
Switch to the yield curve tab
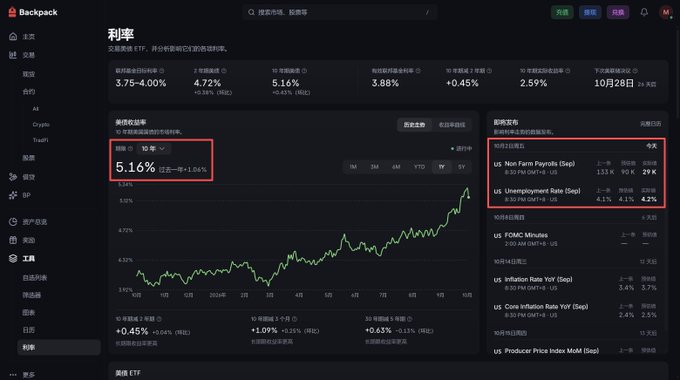452,125
